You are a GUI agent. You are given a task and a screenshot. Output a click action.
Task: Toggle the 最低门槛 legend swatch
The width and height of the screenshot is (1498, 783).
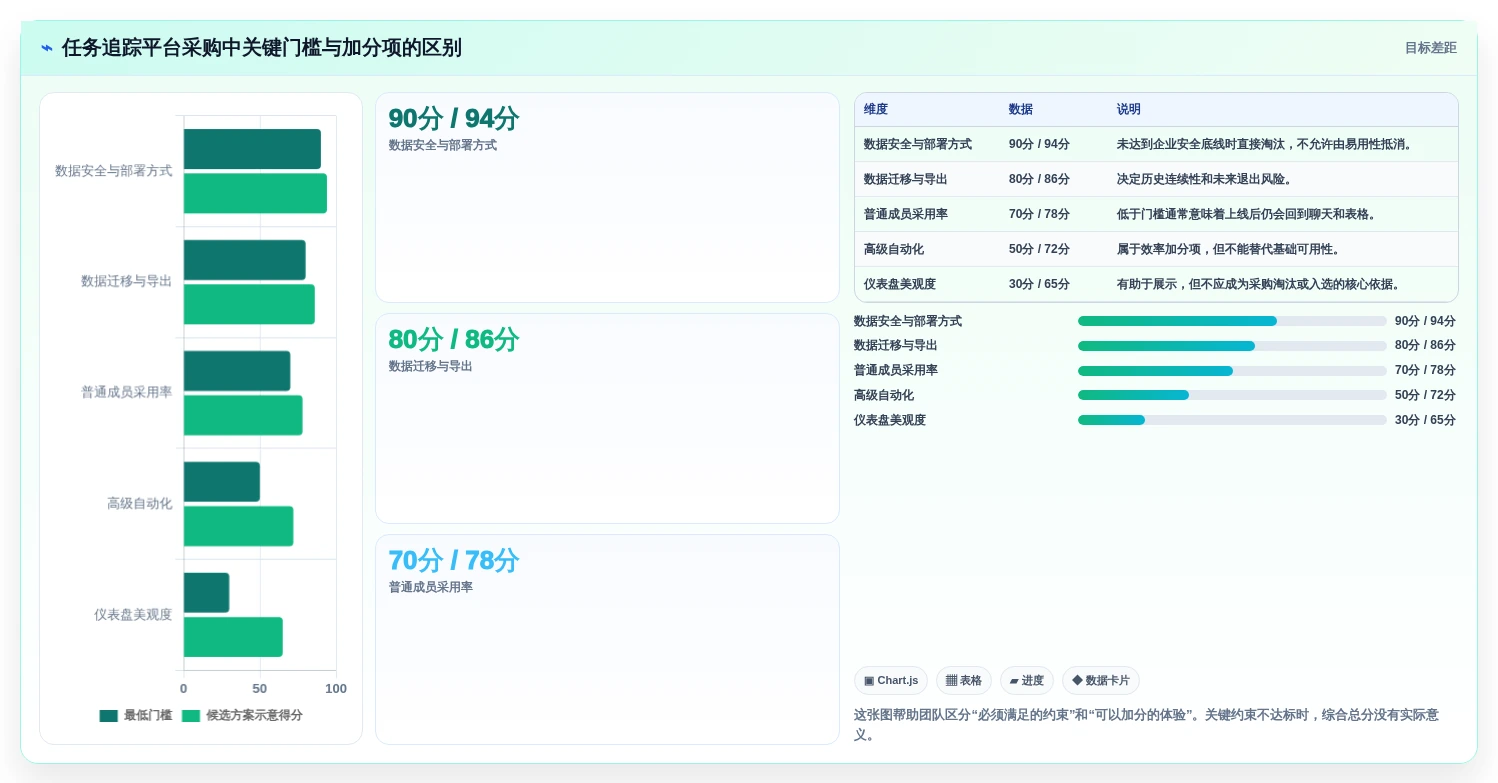pyautogui.click(x=108, y=716)
